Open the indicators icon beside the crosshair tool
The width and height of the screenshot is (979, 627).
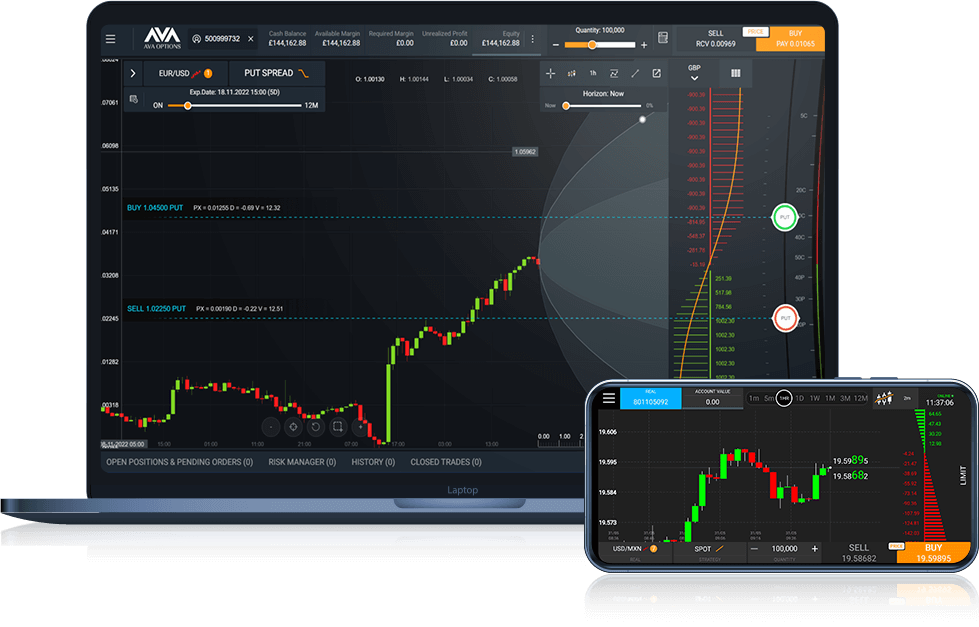tap(571, 73)
